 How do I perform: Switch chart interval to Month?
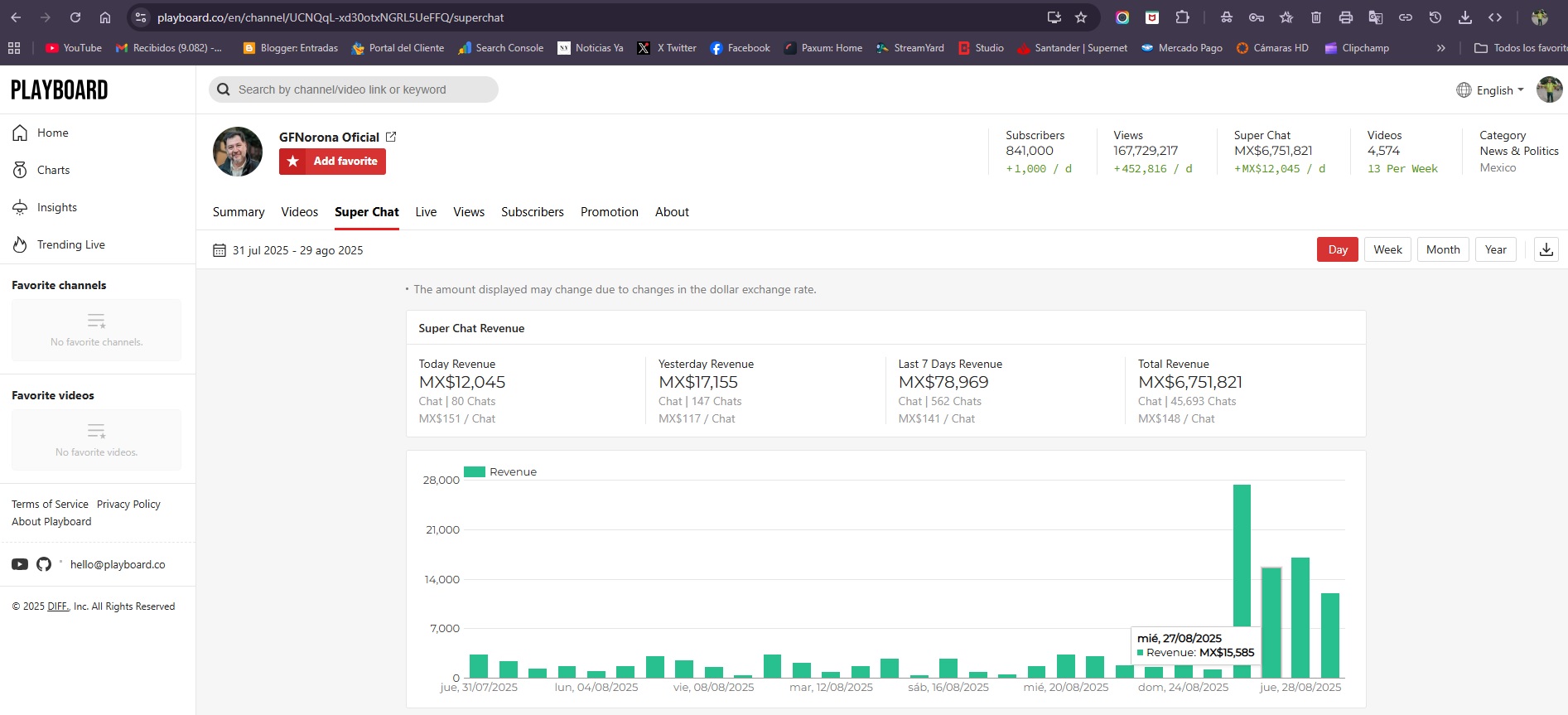(1442, 249)
